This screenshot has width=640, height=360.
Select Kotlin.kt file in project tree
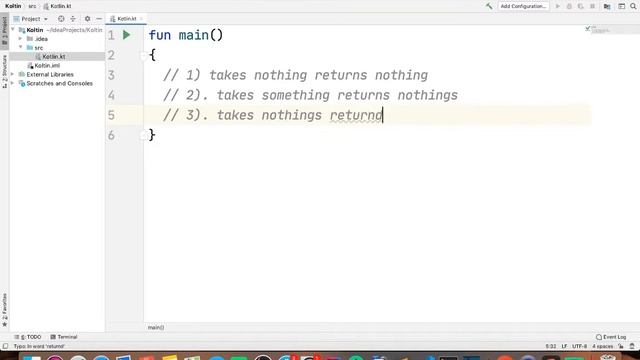coord(54,57)
